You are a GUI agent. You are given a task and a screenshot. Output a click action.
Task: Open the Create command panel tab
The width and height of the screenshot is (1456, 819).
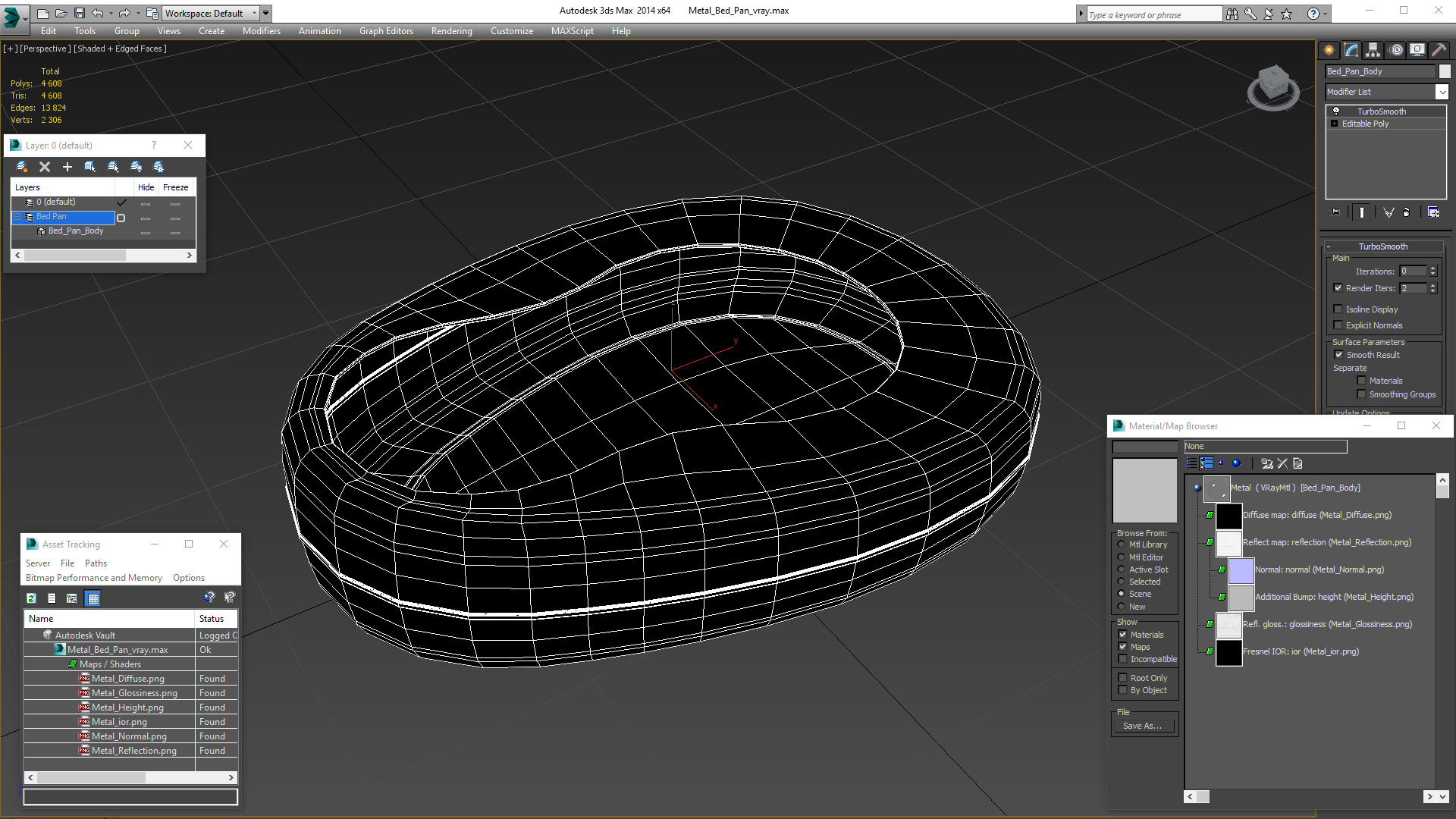1329,50
